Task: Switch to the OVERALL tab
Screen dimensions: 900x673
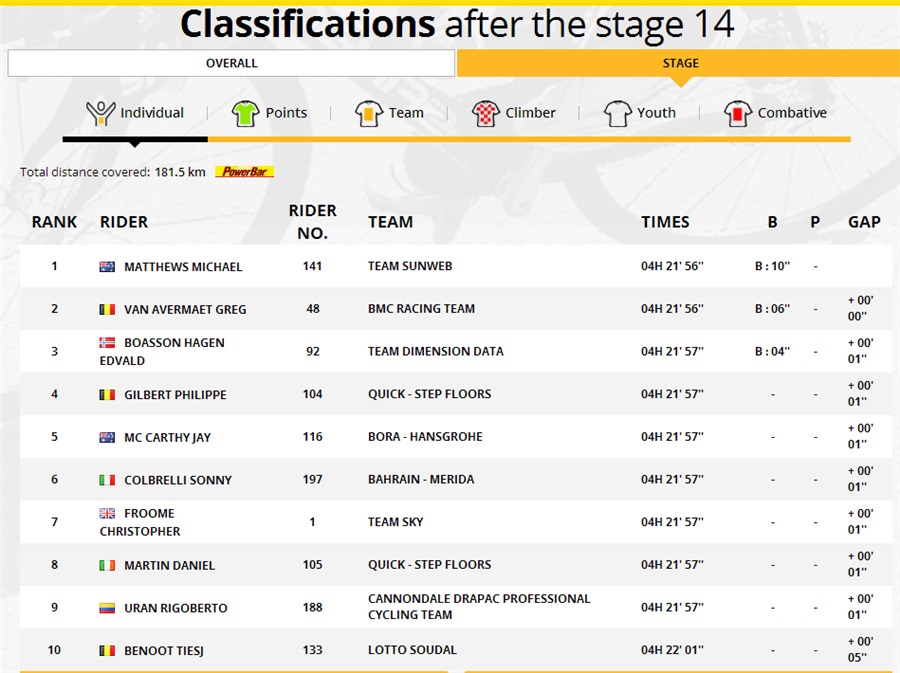Action: [x=231, y=63]
